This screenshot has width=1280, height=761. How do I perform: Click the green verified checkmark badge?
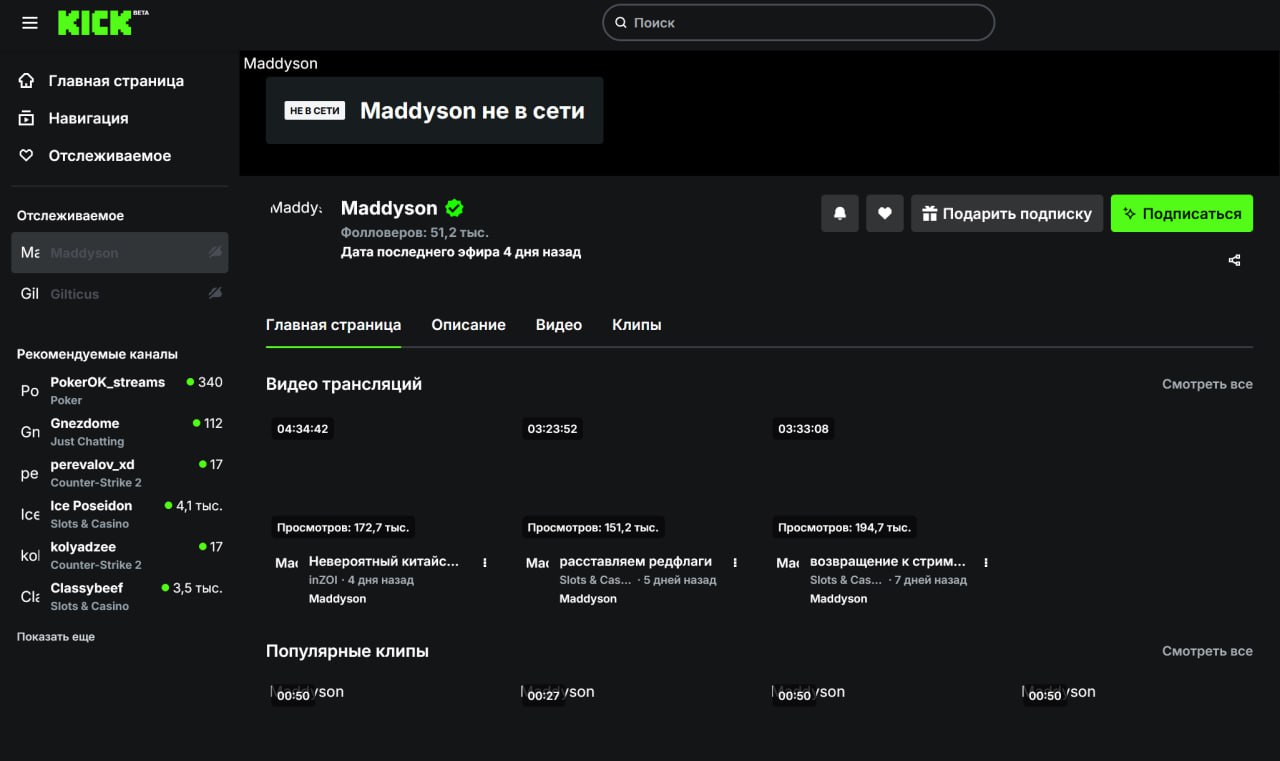tap(454, 208)
